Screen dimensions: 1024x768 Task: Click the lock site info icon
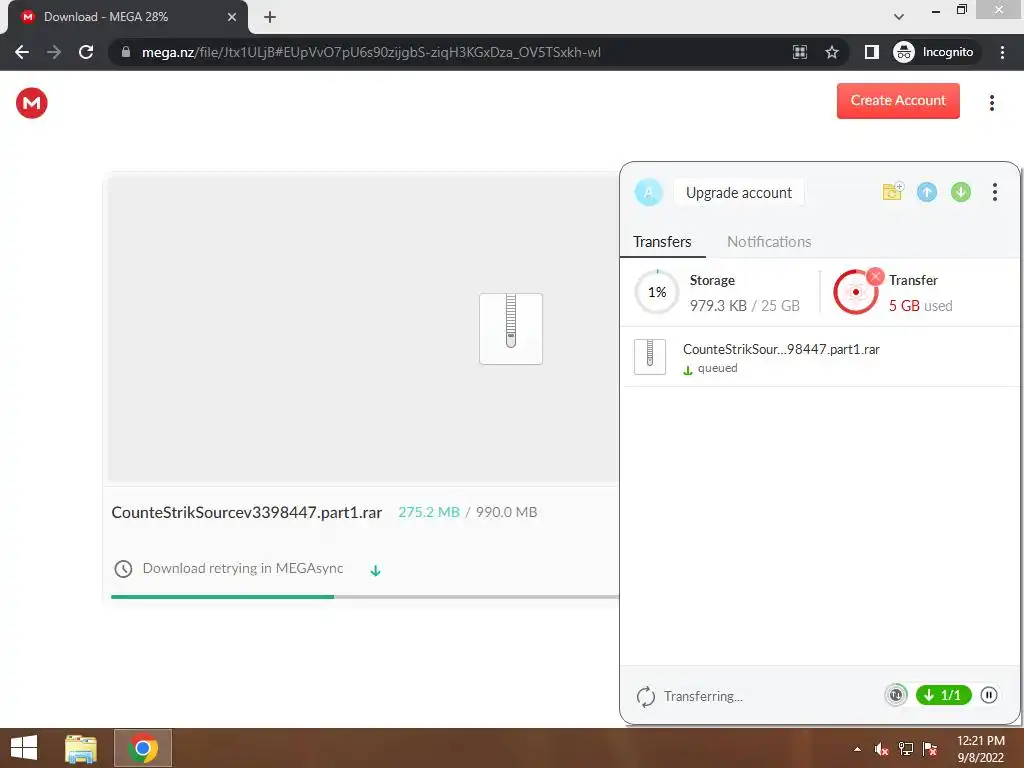click(x=126, y=52)
